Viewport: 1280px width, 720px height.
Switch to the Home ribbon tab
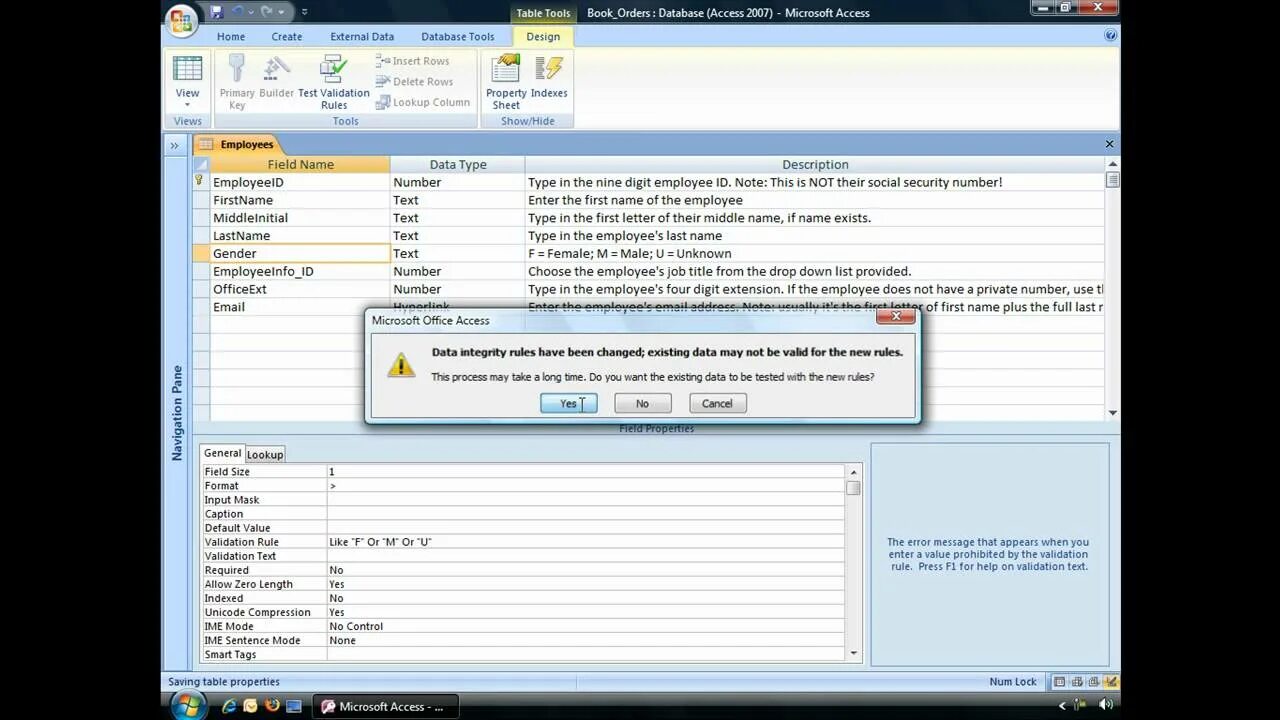pos(231,36)
